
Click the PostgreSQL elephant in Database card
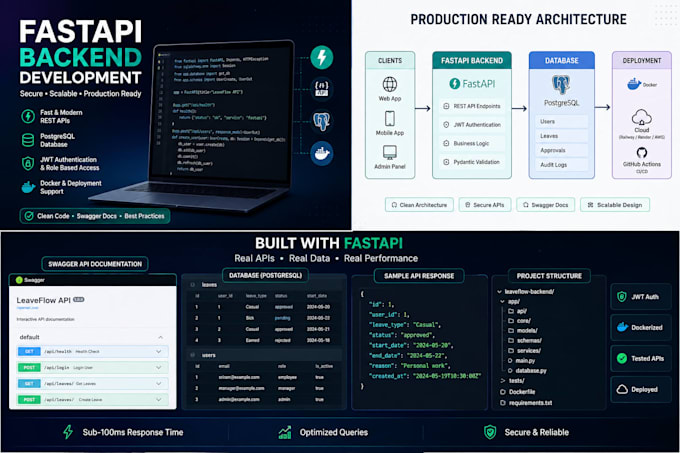pyautogui.click(x=561, y=85)
